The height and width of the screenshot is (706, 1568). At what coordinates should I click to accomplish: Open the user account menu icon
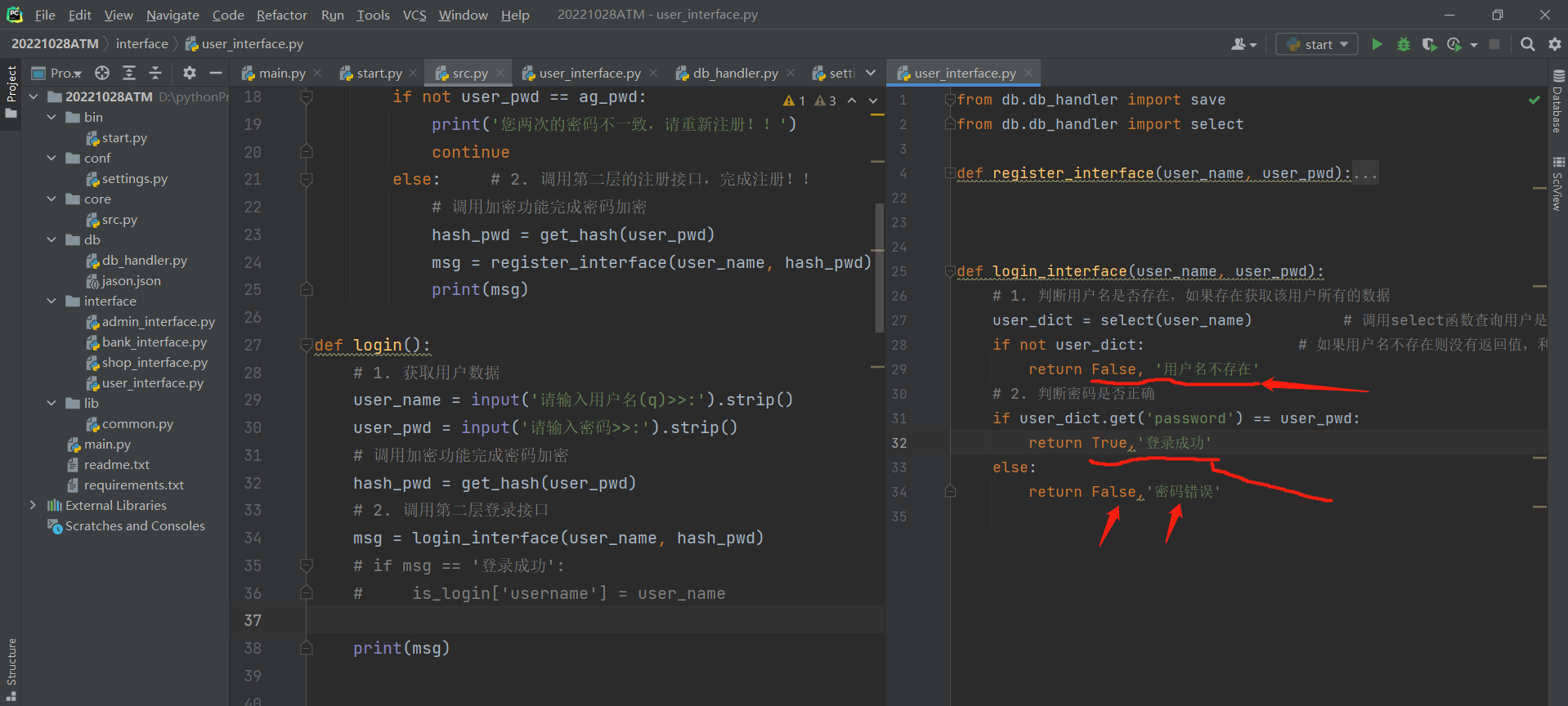tap(1243, 44)
